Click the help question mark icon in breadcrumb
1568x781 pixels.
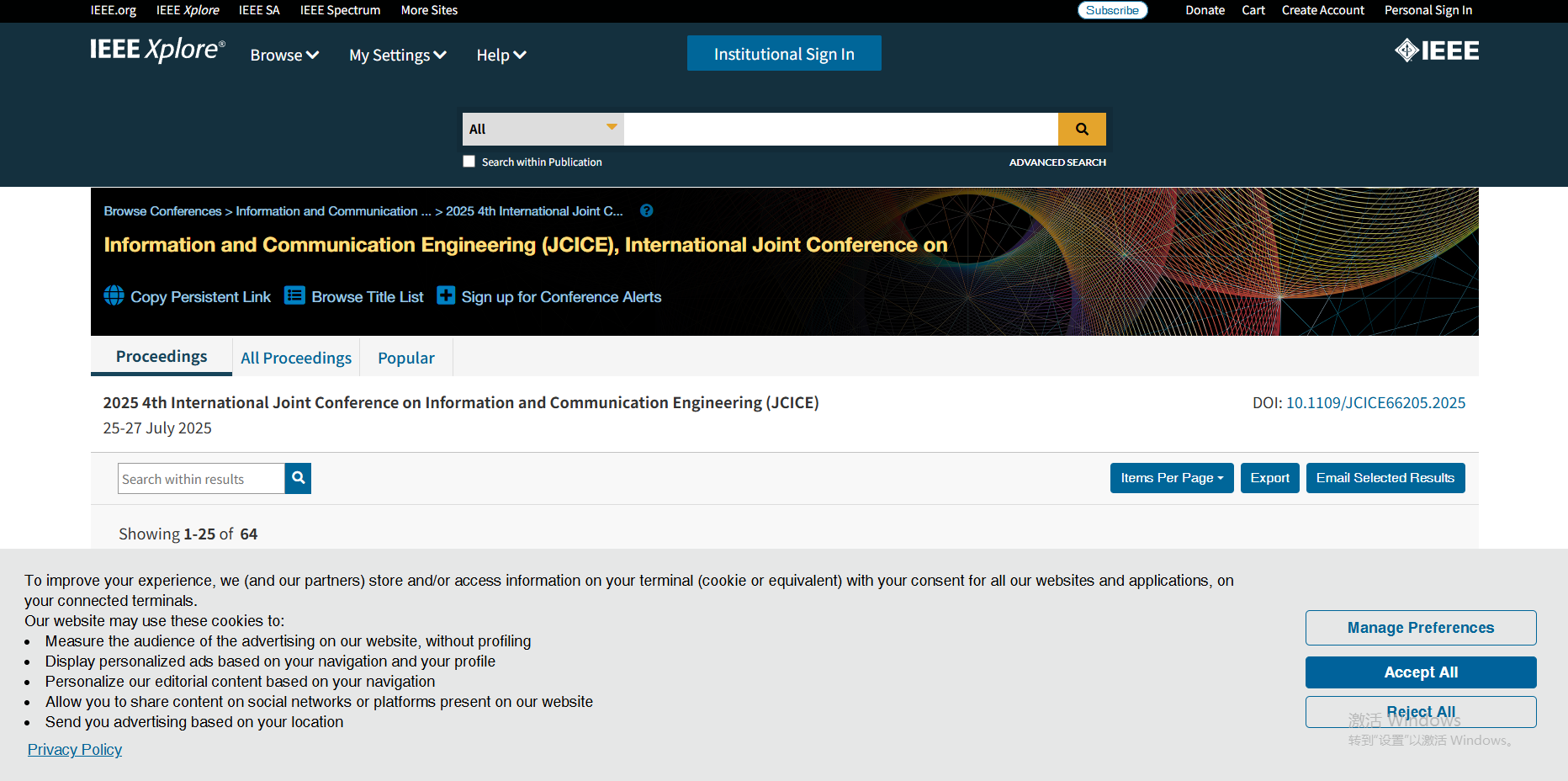pyautogui.click(x=646, y=211)
